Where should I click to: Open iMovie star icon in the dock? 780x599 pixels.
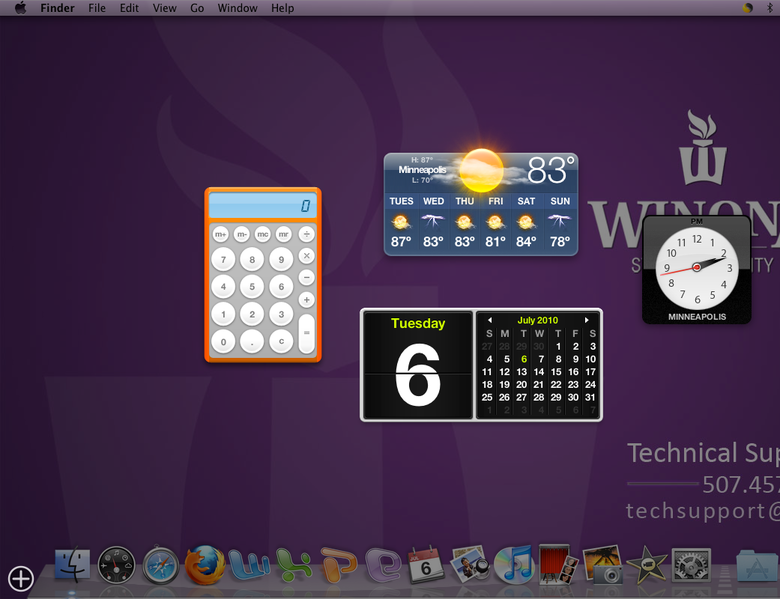pos(646,566)
